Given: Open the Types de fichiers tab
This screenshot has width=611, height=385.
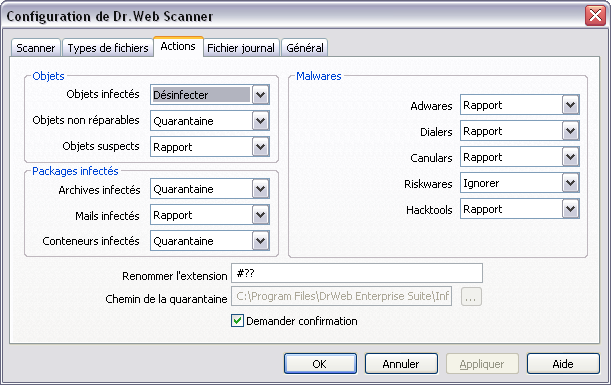Looking at the screenshot, I should (108, 48).
